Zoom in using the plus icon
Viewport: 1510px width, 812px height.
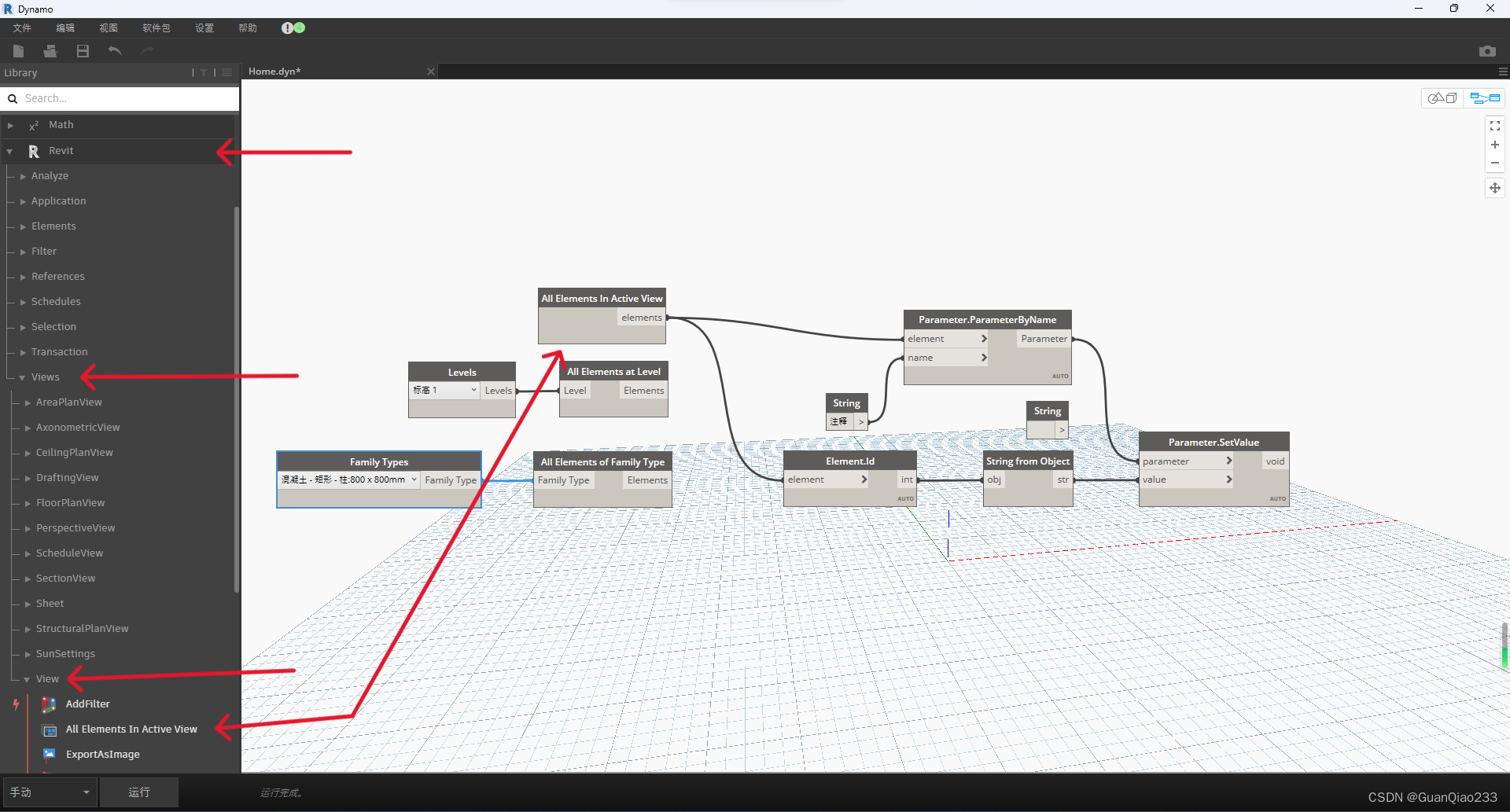point(1495,145)
